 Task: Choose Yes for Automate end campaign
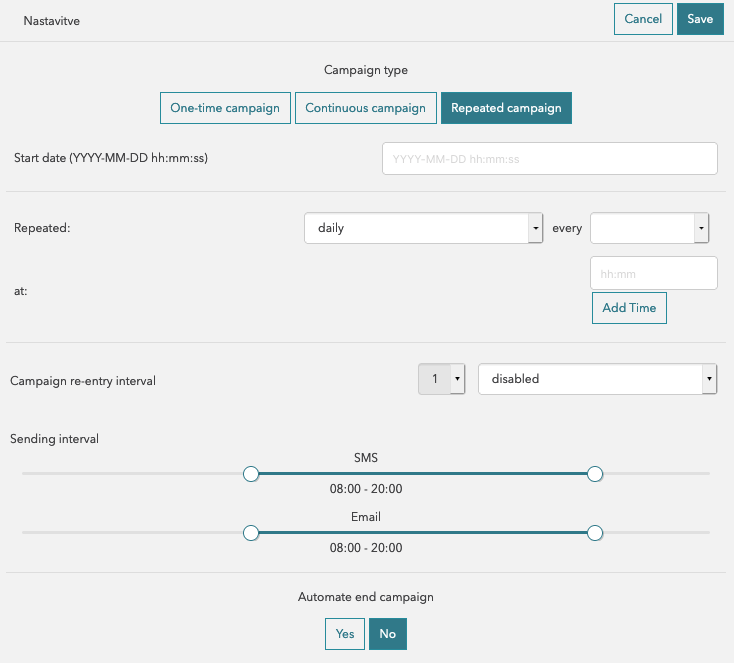coord(345,634)
